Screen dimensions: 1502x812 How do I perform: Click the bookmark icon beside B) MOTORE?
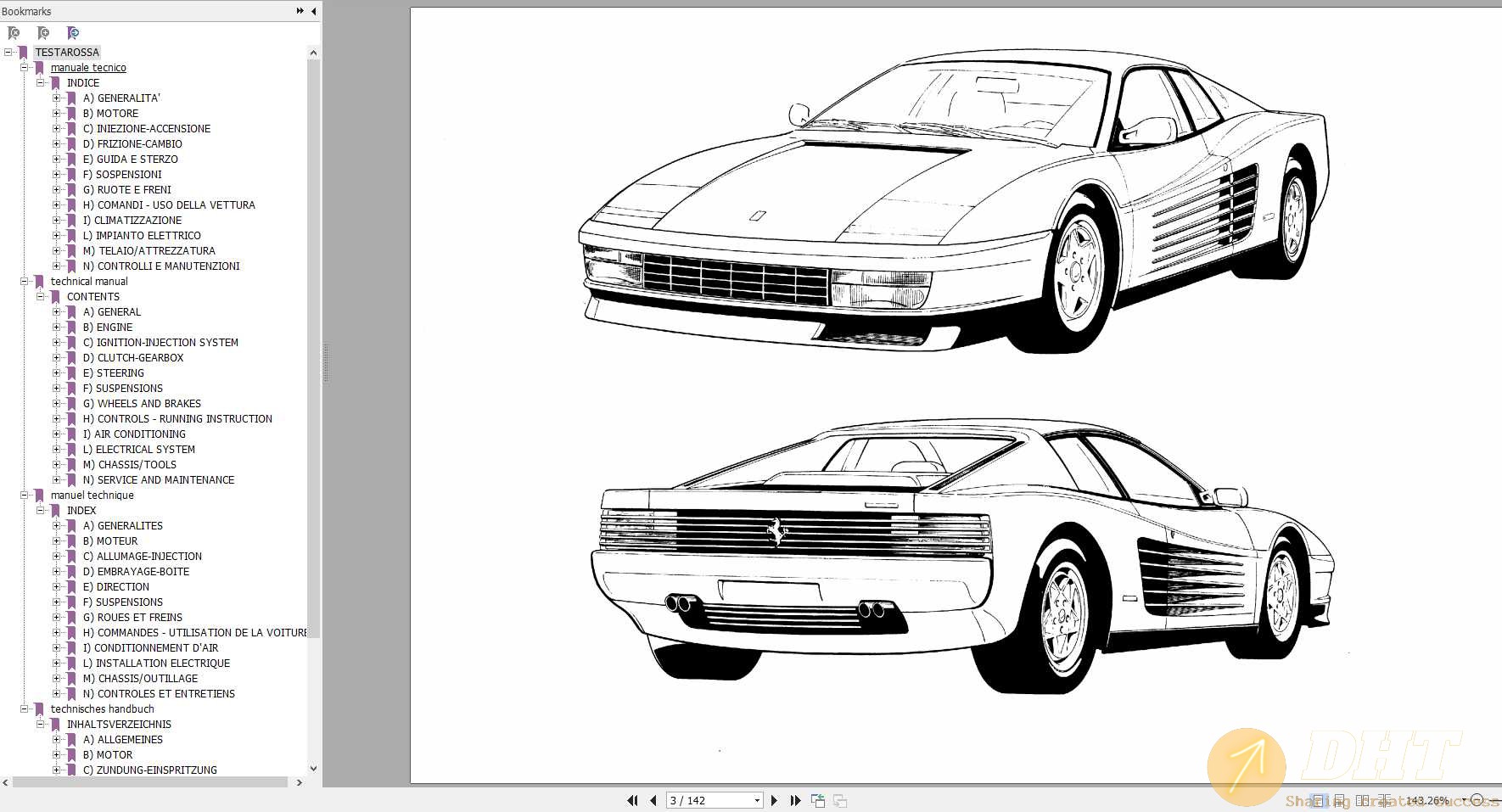point(71,114)
